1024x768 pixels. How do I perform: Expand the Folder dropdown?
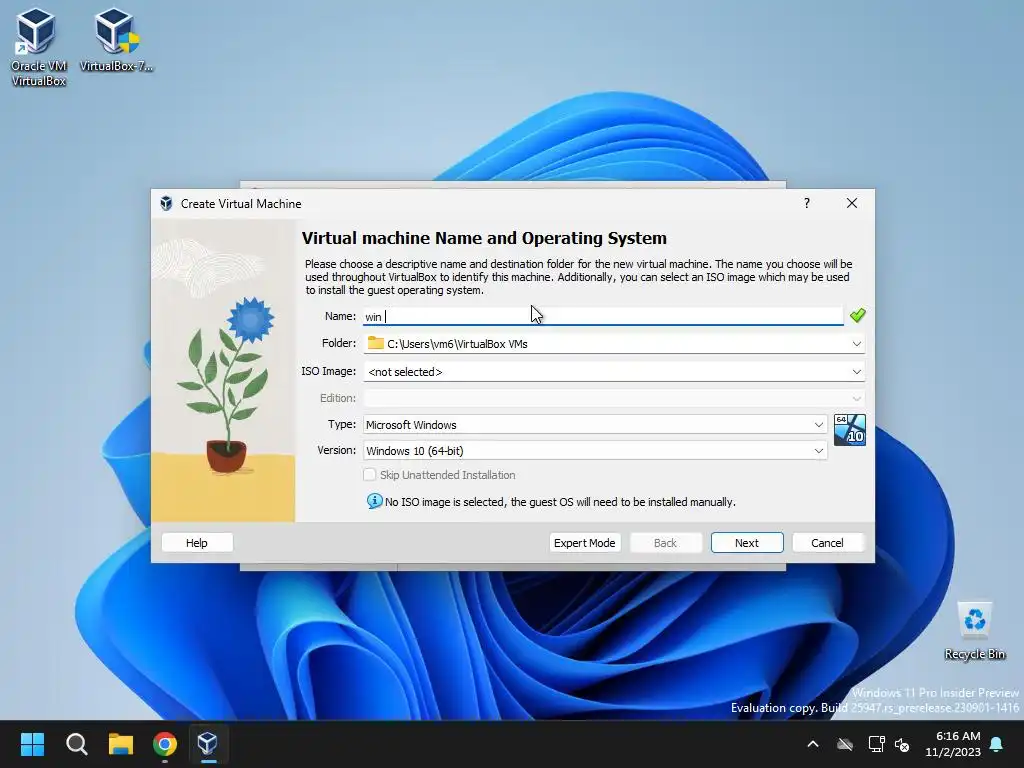click(x=856, y=344)
